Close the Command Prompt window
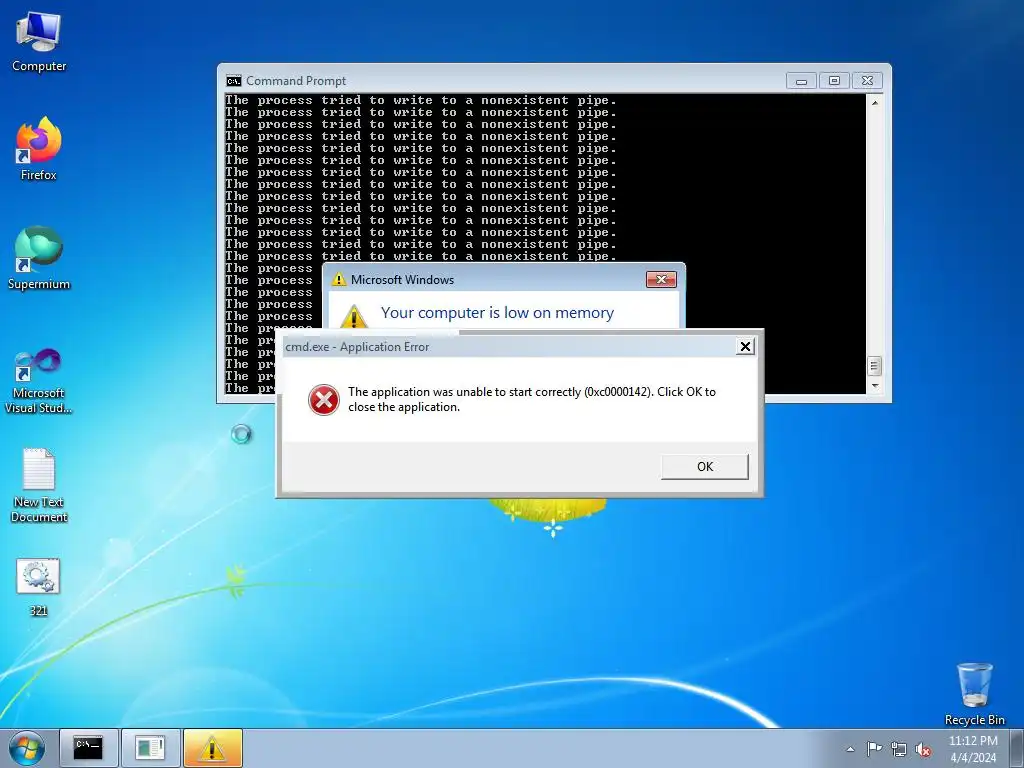 (867, 81)
